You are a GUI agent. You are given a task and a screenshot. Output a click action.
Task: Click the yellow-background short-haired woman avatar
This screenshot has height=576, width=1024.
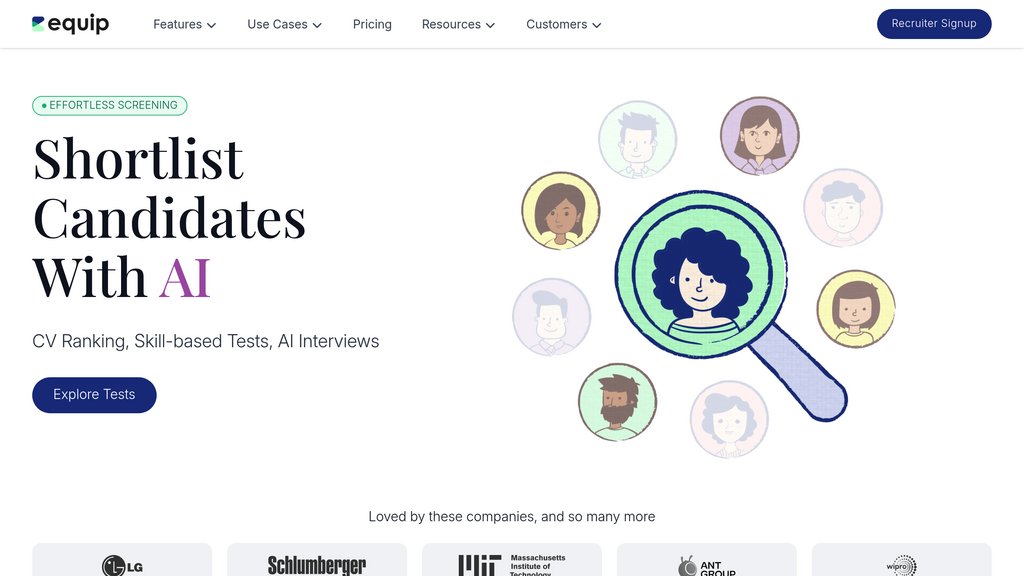pyautogui.click(x=855, y=309)
